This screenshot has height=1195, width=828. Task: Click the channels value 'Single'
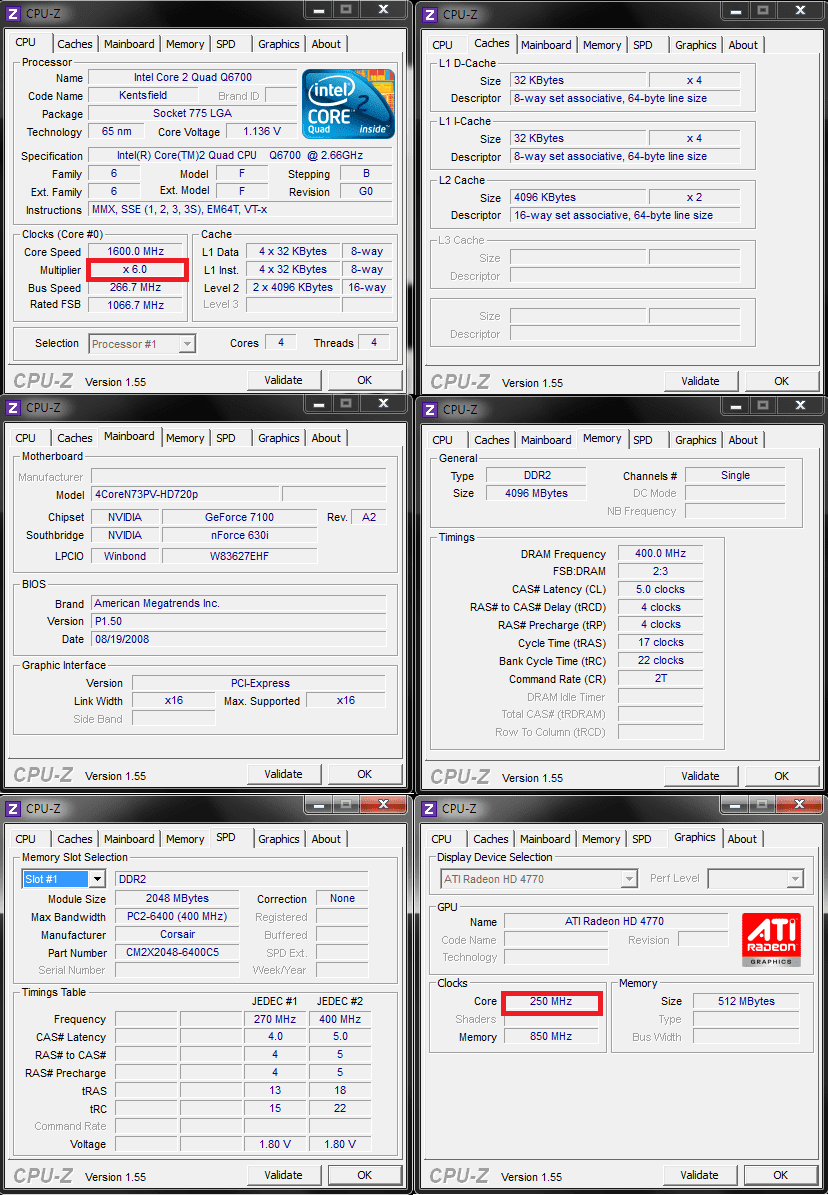pyautogui.click(x=735, y=476)
